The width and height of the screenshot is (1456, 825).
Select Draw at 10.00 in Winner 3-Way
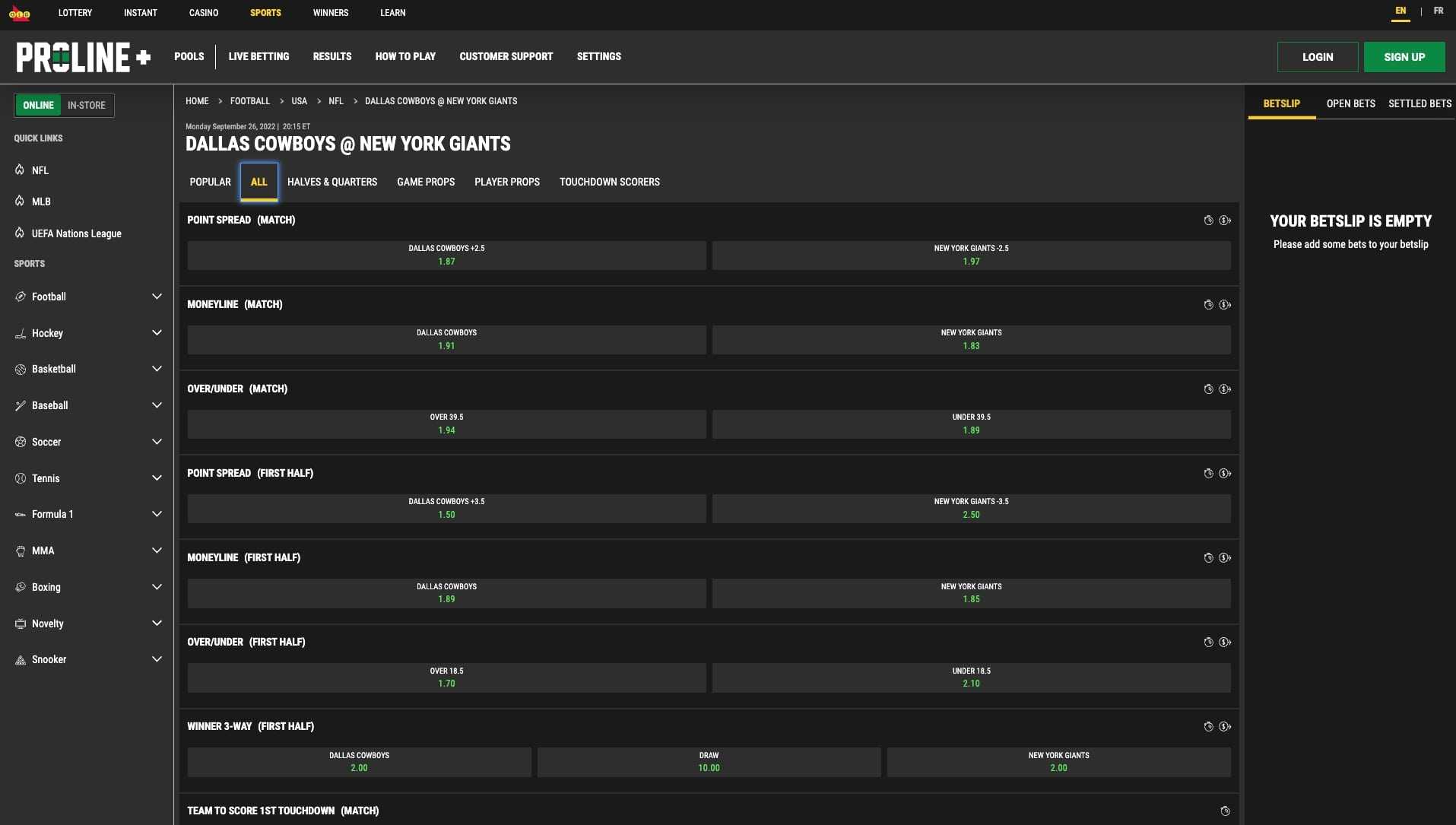[709, 762]
